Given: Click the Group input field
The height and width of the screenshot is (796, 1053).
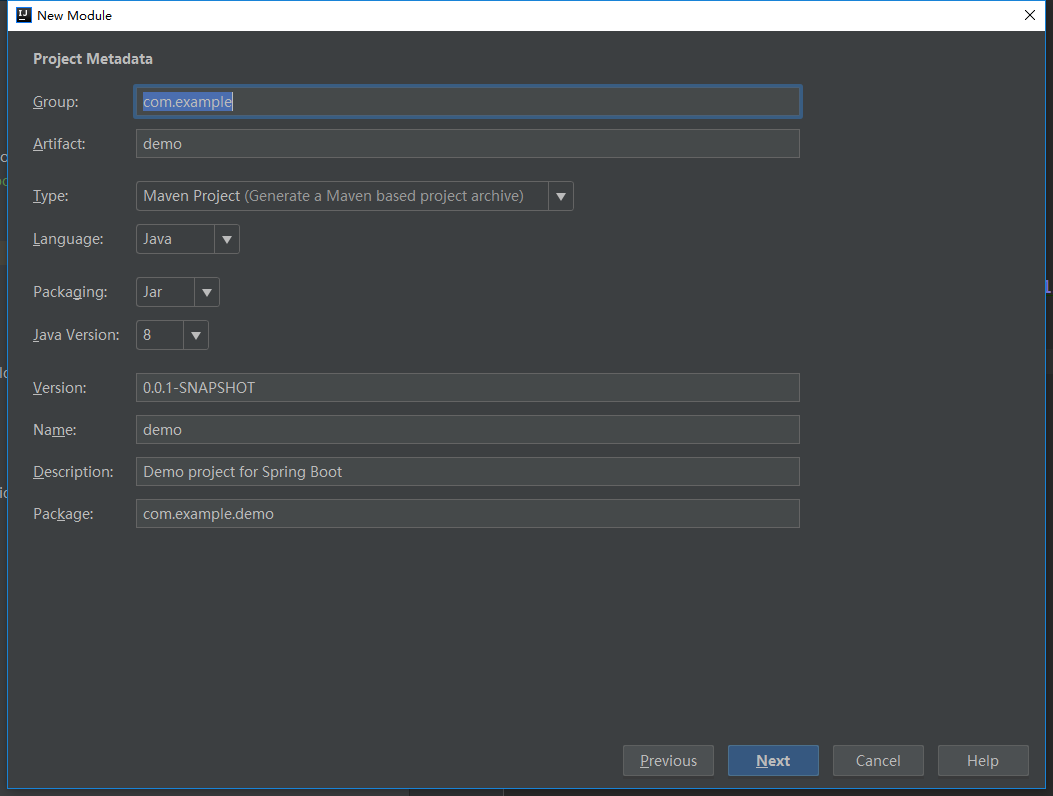Looking at the screenshot, I should click(x=467, y=102).
